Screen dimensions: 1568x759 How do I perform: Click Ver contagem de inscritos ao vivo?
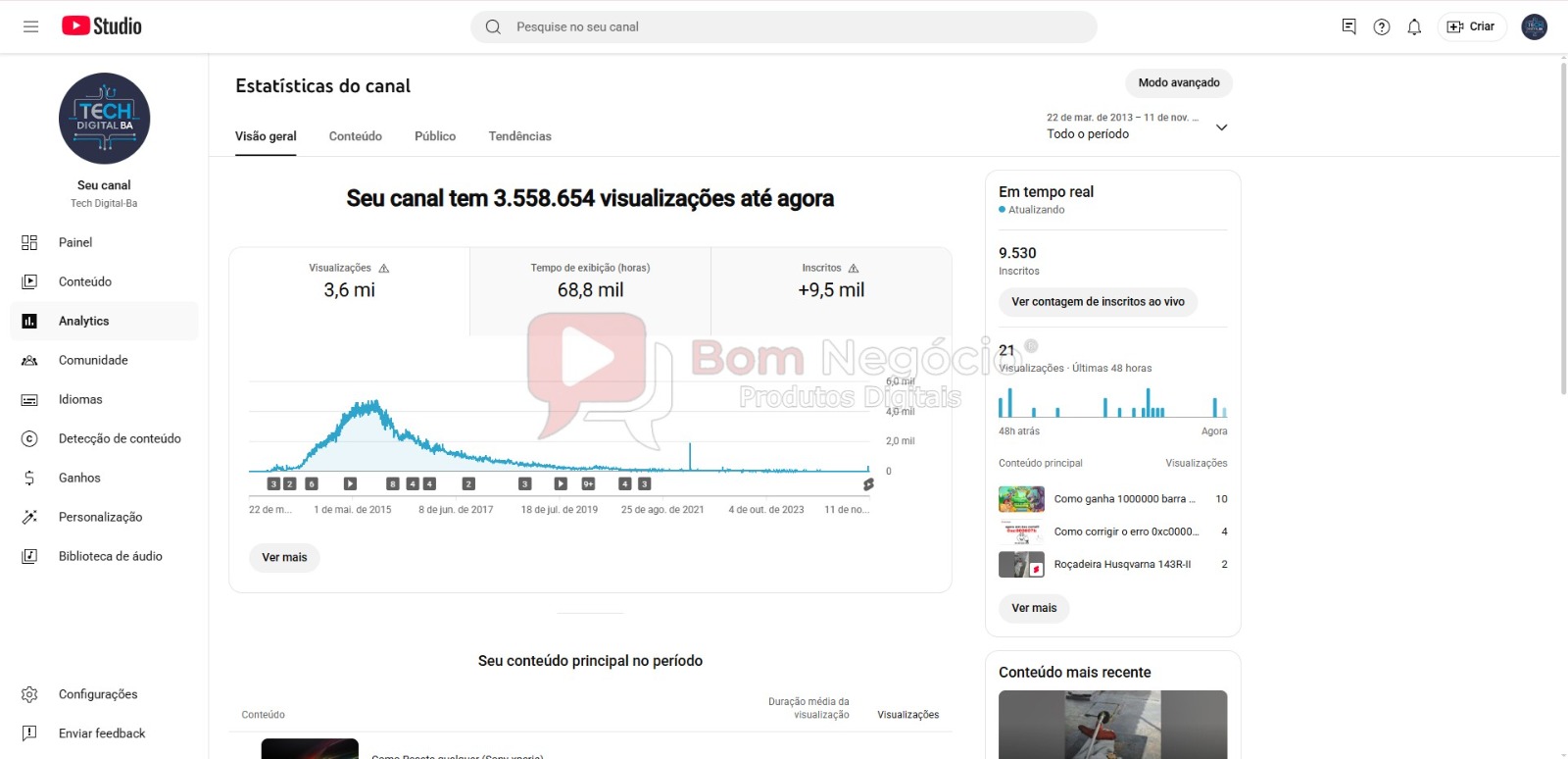1098,302
